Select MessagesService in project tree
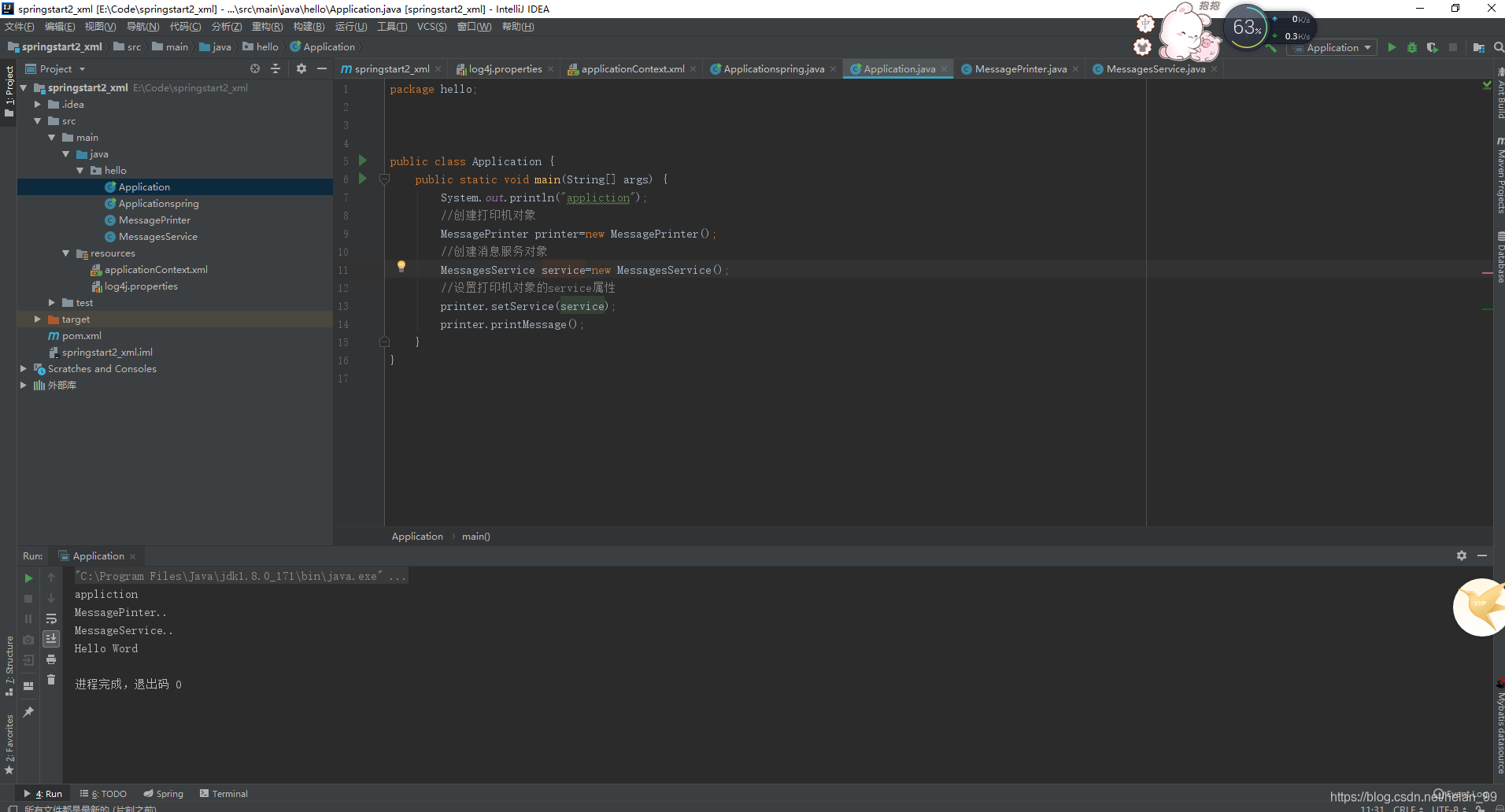The height and width of the screenshot is (812, 1505). (157, 237)
